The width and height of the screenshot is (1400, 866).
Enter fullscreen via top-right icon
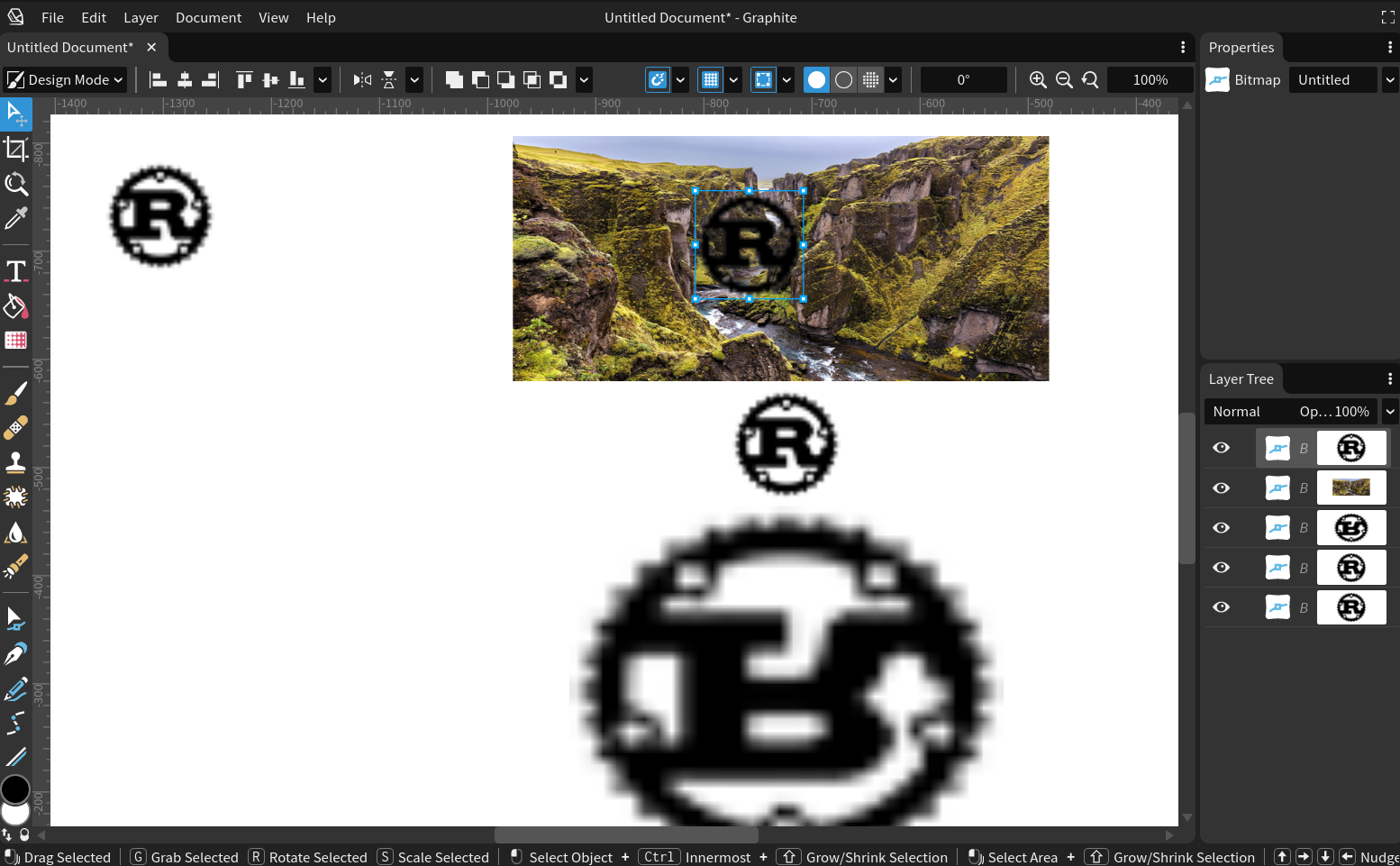(x=1388, y=17)
